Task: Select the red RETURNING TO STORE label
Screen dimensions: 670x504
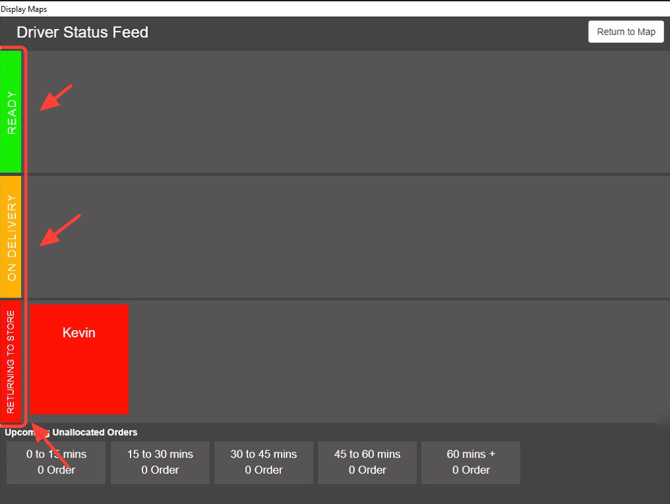Action: pos(11,362)
